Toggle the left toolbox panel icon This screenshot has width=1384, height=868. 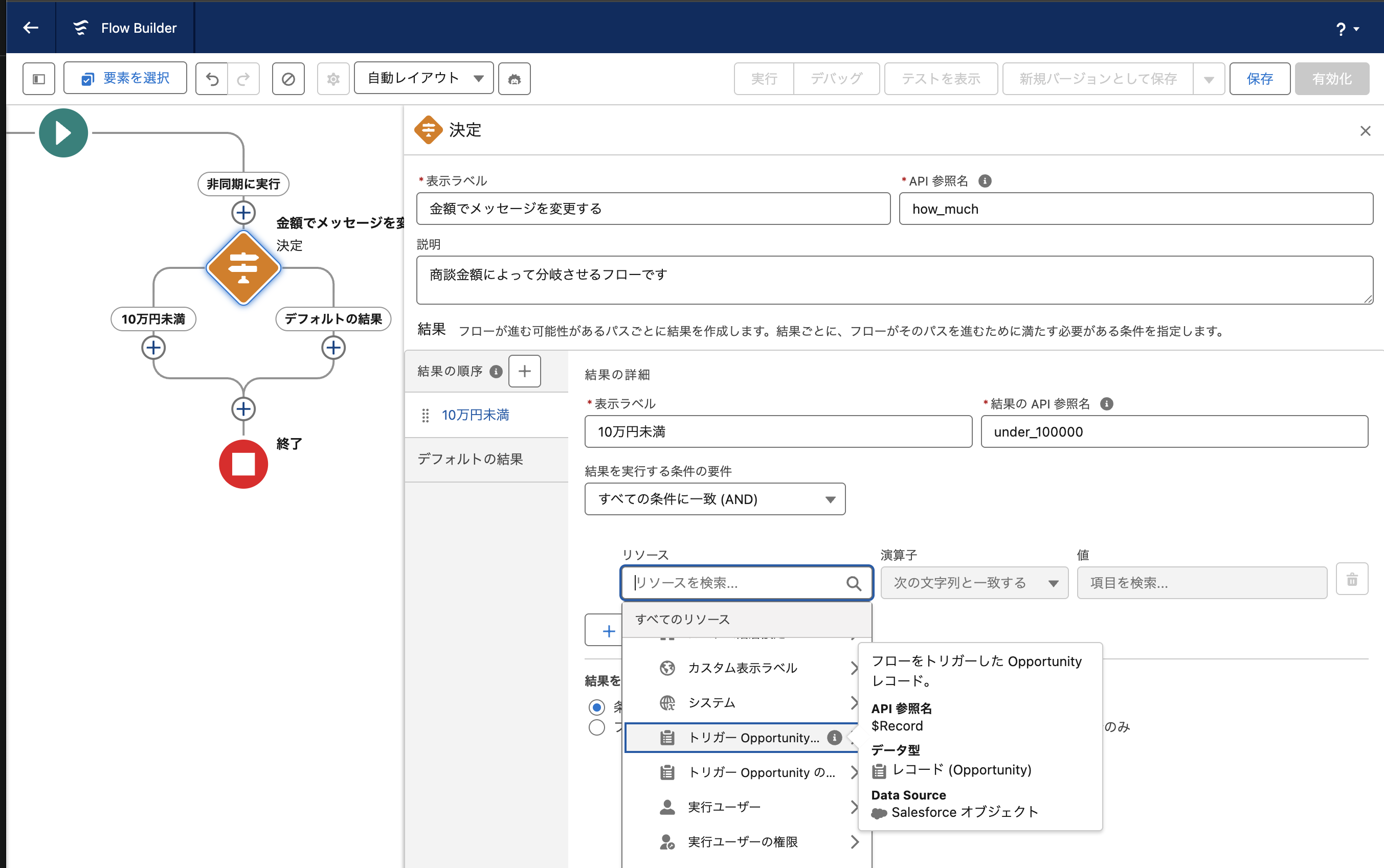coord(38,79)
